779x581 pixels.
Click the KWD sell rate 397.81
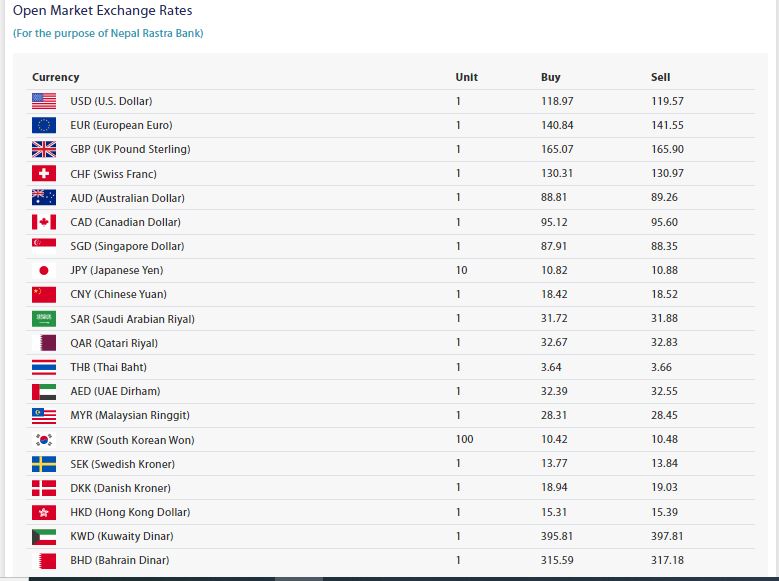(667, 536)
